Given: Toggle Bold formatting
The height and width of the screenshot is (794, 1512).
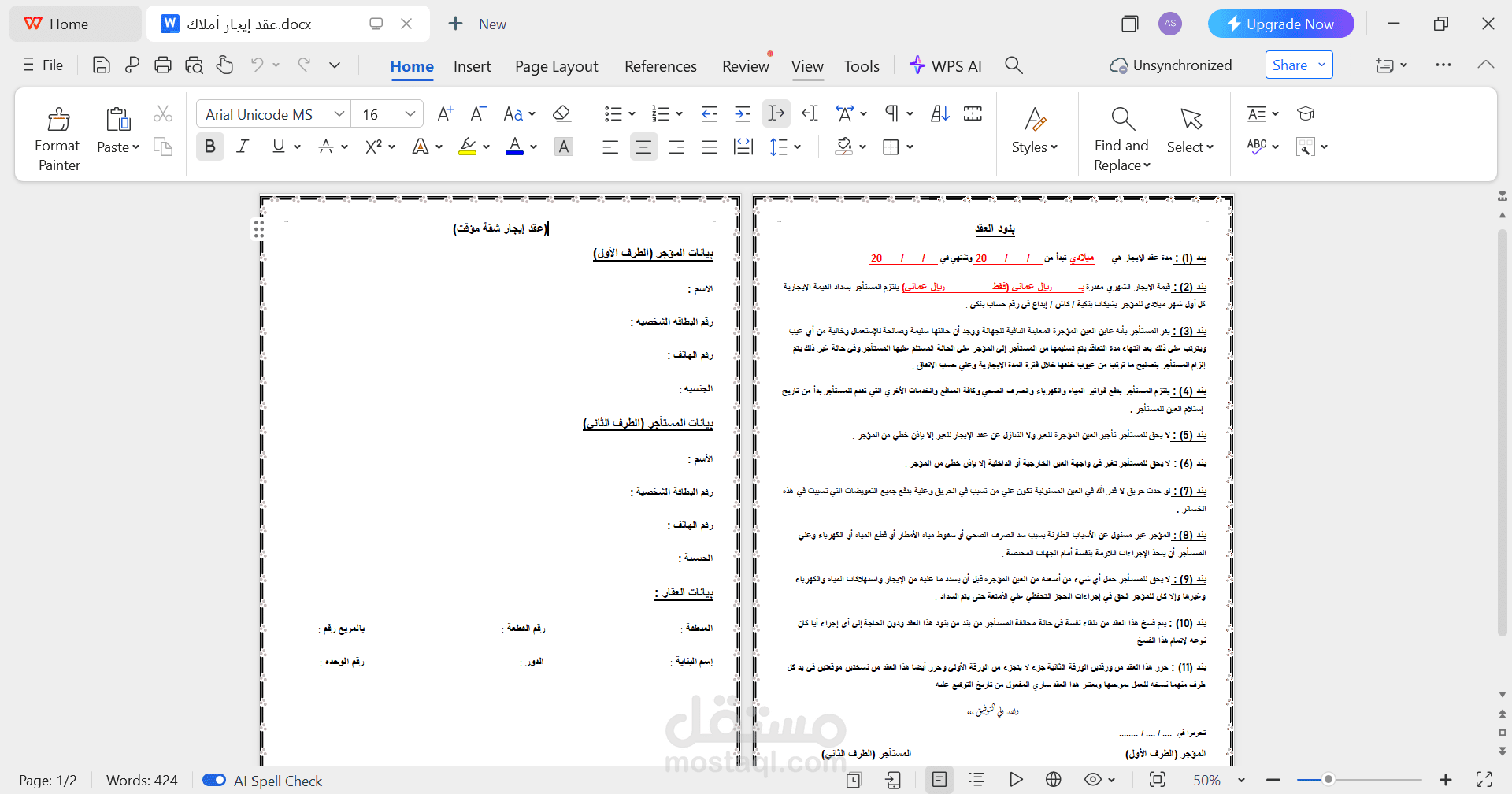Looking at the screenshot, I should (x=209, y=147).
